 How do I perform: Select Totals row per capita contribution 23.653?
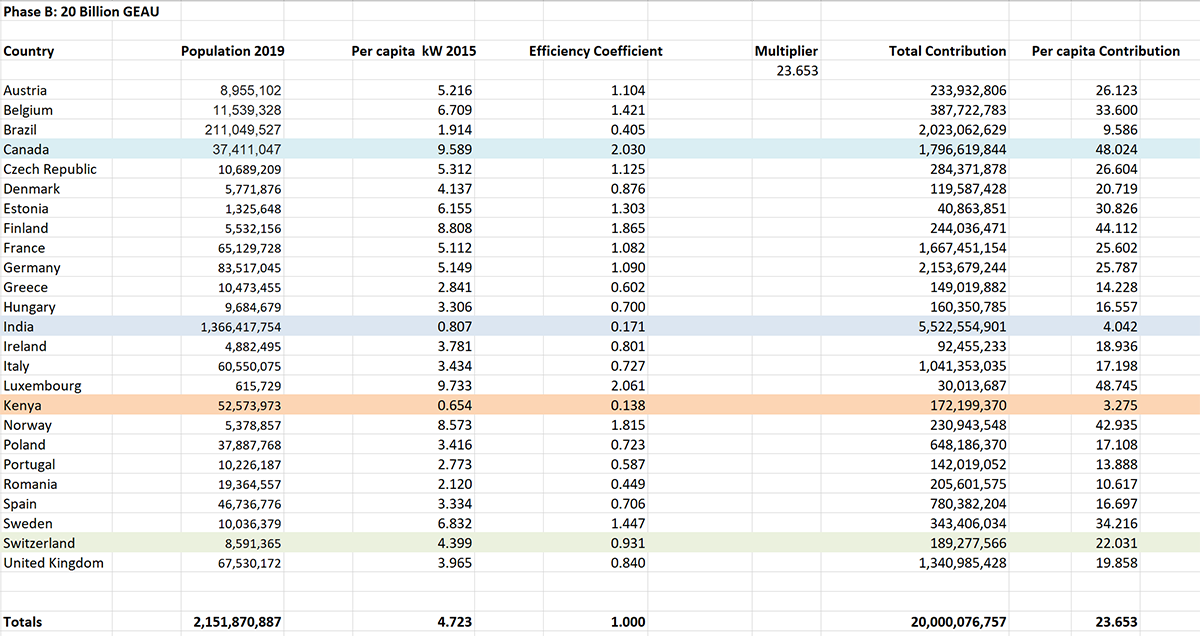coord(1116,622)
